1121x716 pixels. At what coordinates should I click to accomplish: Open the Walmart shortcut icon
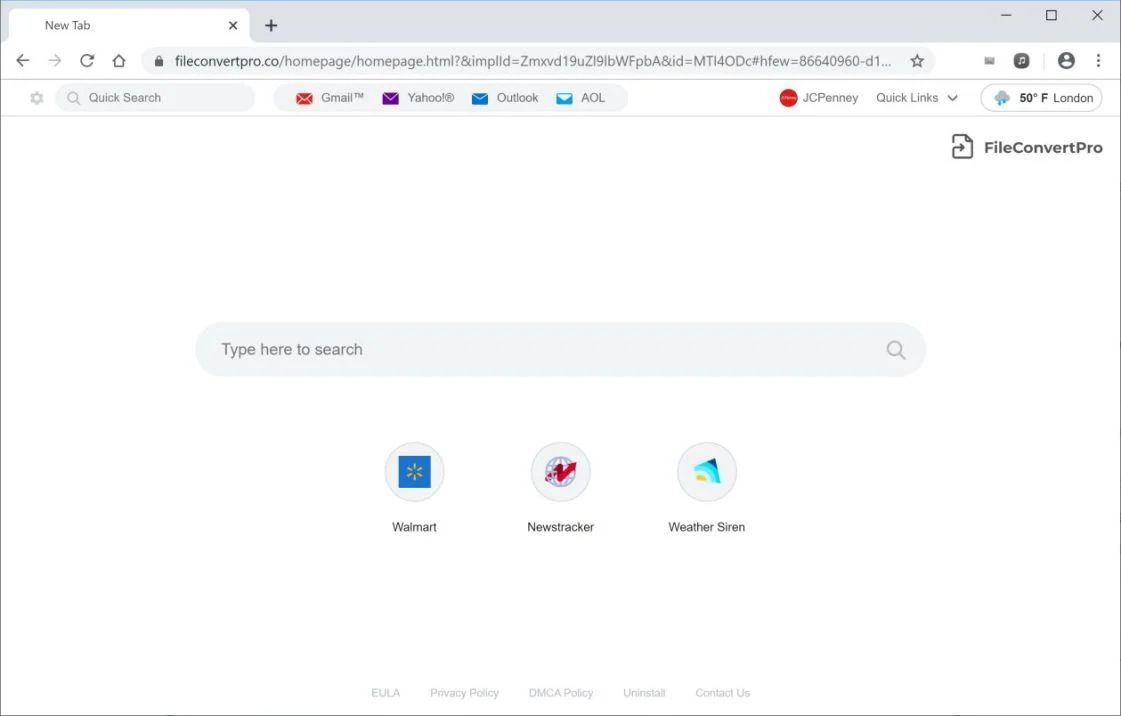pos(415,472)
